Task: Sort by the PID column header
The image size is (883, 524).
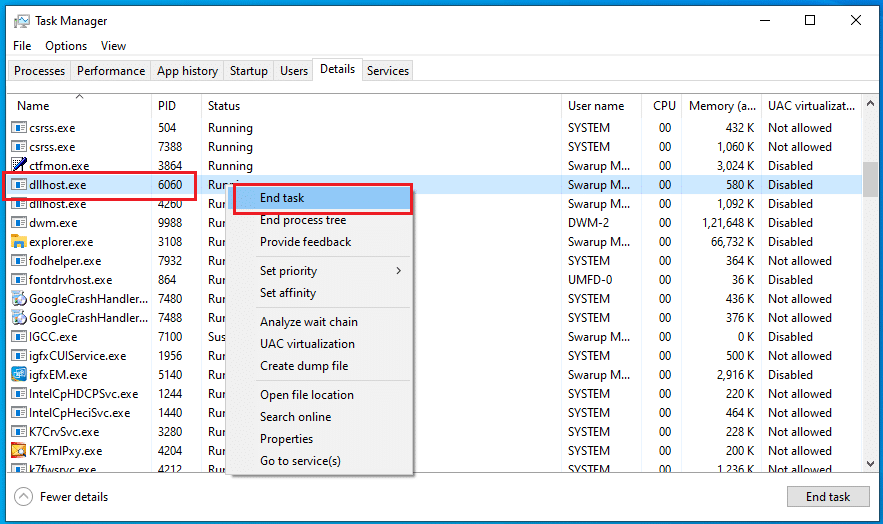Action: 176,106
